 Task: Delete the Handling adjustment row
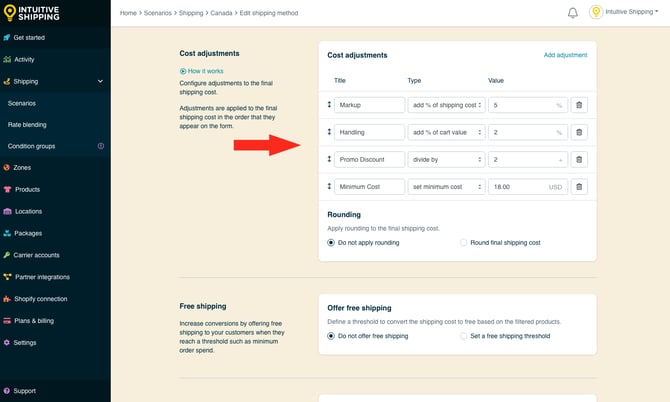coord(579,132)
